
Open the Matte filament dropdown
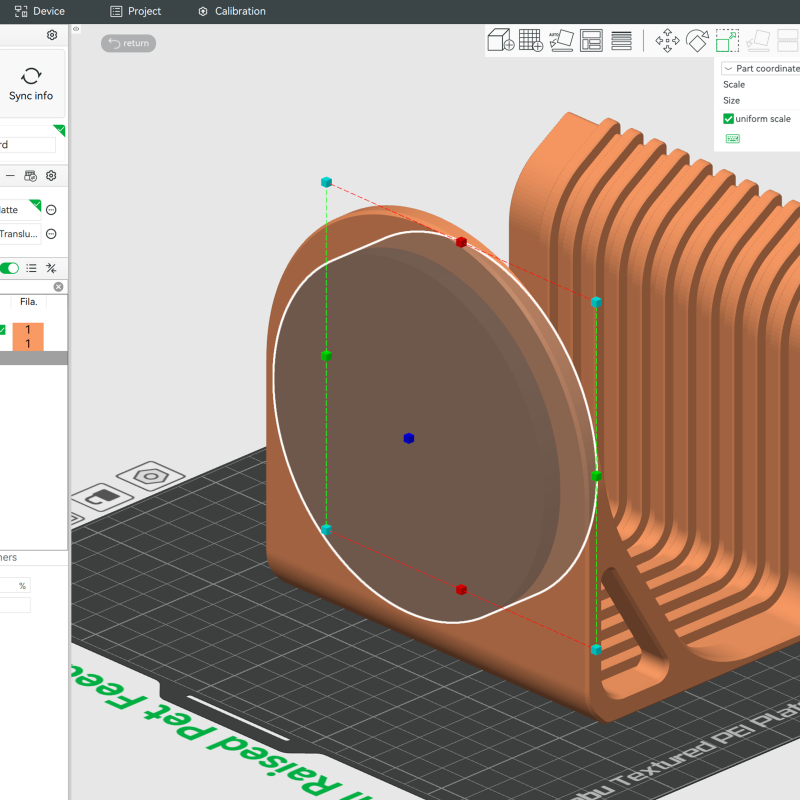tap(20, 210)
